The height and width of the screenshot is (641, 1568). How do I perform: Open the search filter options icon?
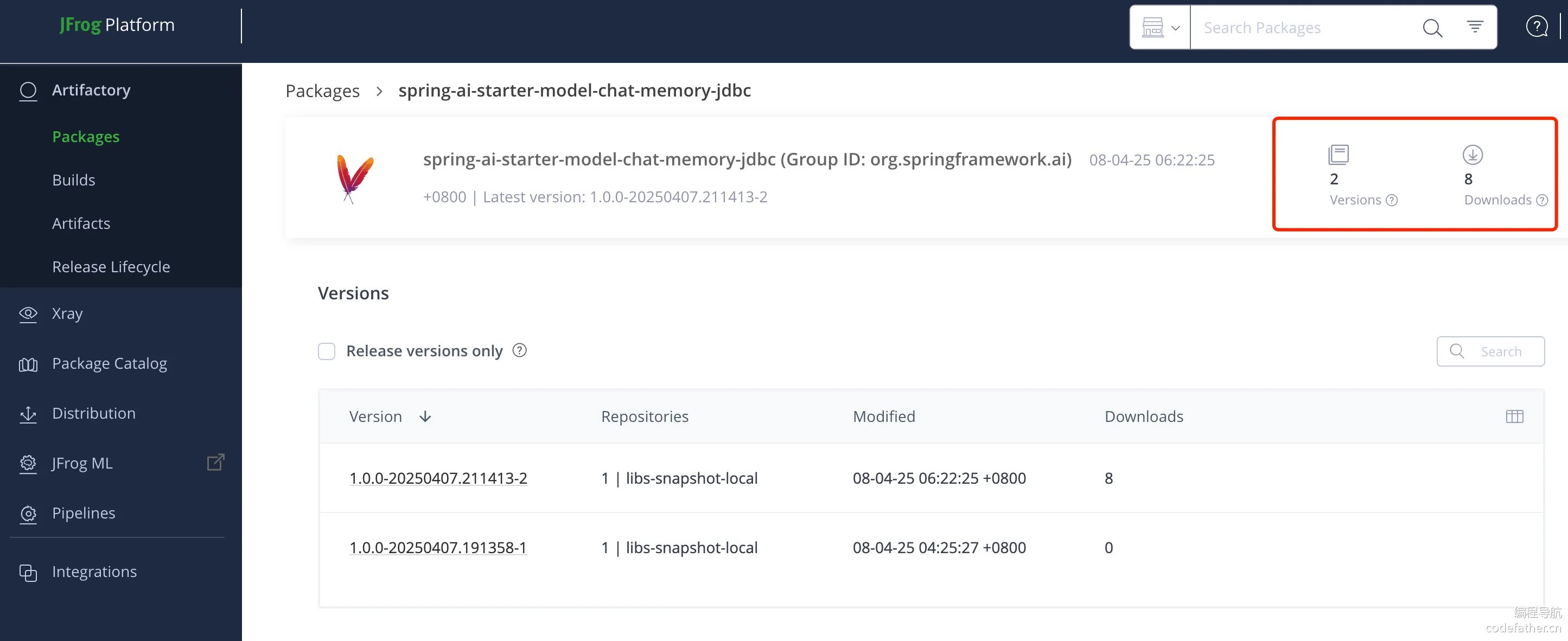click(x=1475, y=27)
